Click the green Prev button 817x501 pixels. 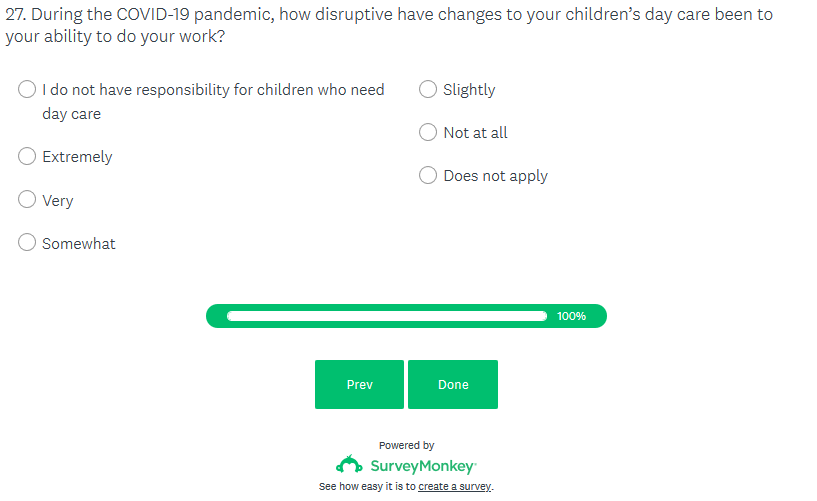click(359, 385)
